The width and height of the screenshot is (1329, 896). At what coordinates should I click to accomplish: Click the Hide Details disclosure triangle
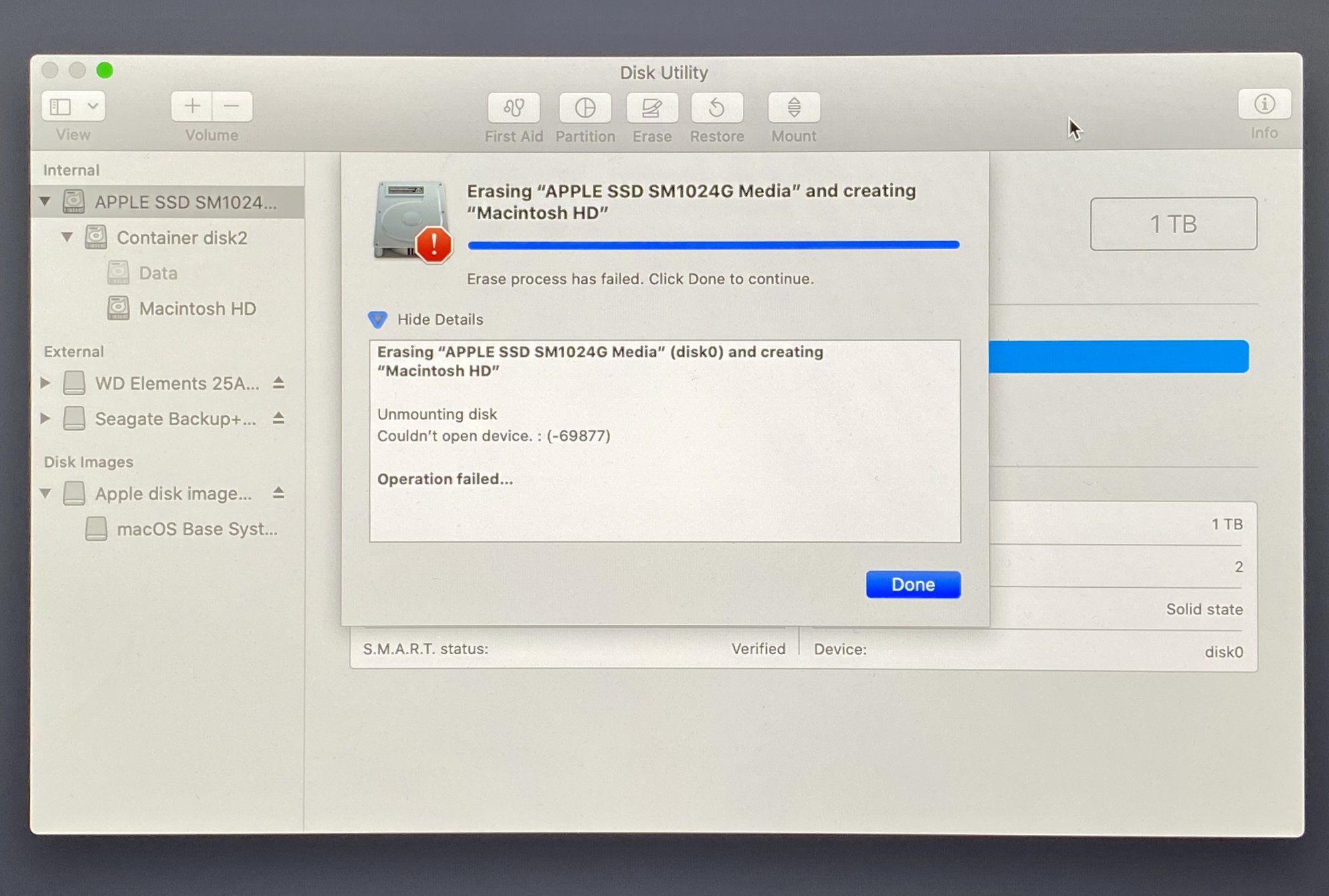[x=377, y=319]
